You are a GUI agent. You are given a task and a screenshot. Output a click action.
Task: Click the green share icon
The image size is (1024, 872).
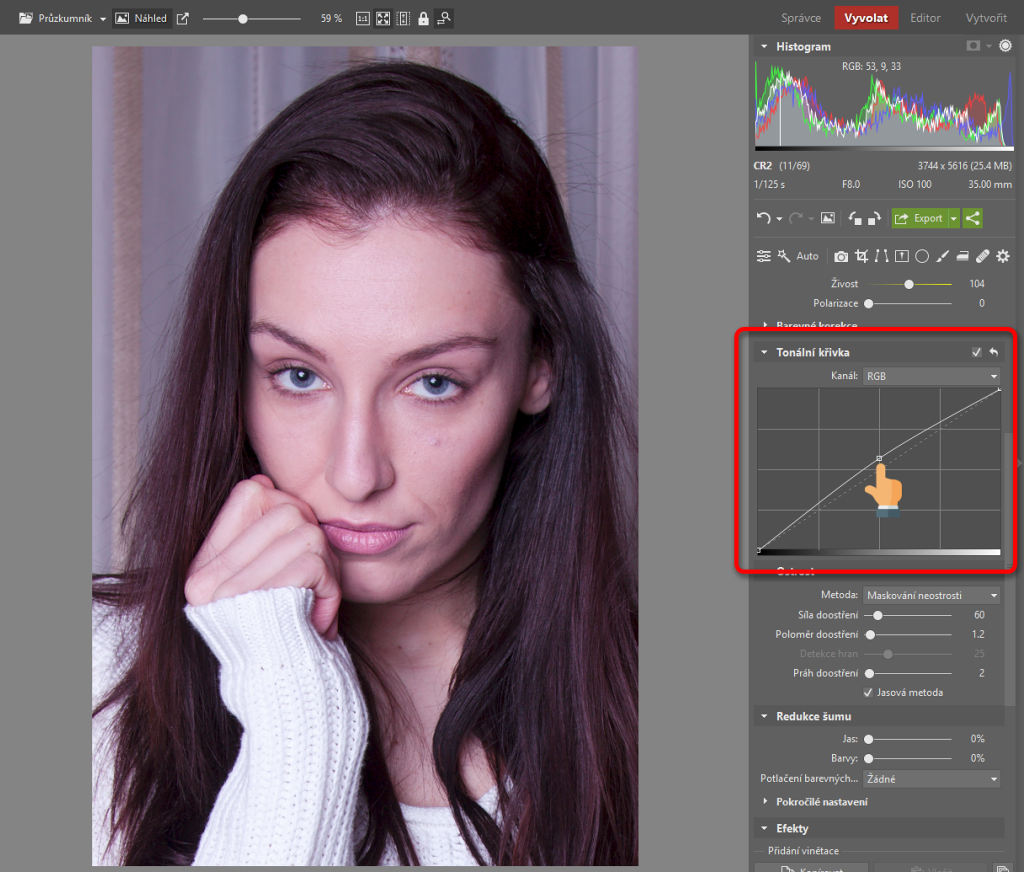pyautogui.click(x=972, y=218)
